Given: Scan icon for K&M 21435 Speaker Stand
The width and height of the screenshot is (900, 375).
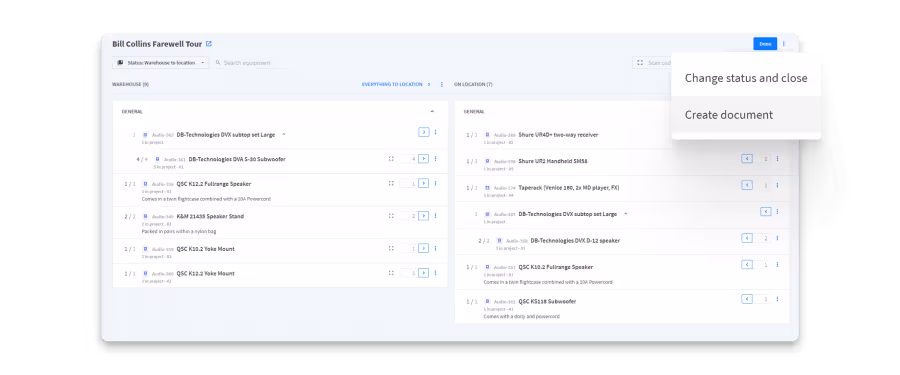Looking at the screenshot, I should click(x=391, y=216).
